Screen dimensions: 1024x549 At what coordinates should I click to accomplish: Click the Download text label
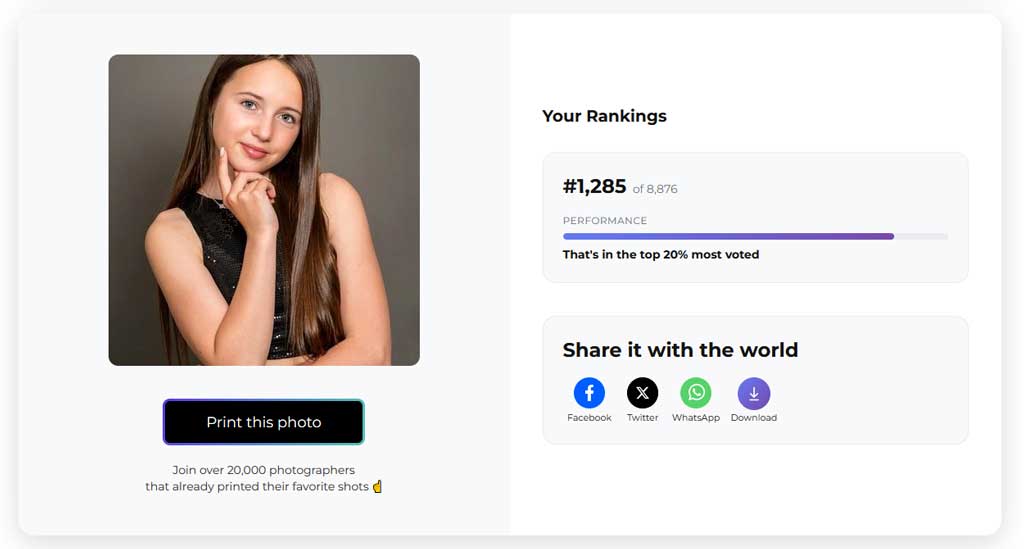753,418
